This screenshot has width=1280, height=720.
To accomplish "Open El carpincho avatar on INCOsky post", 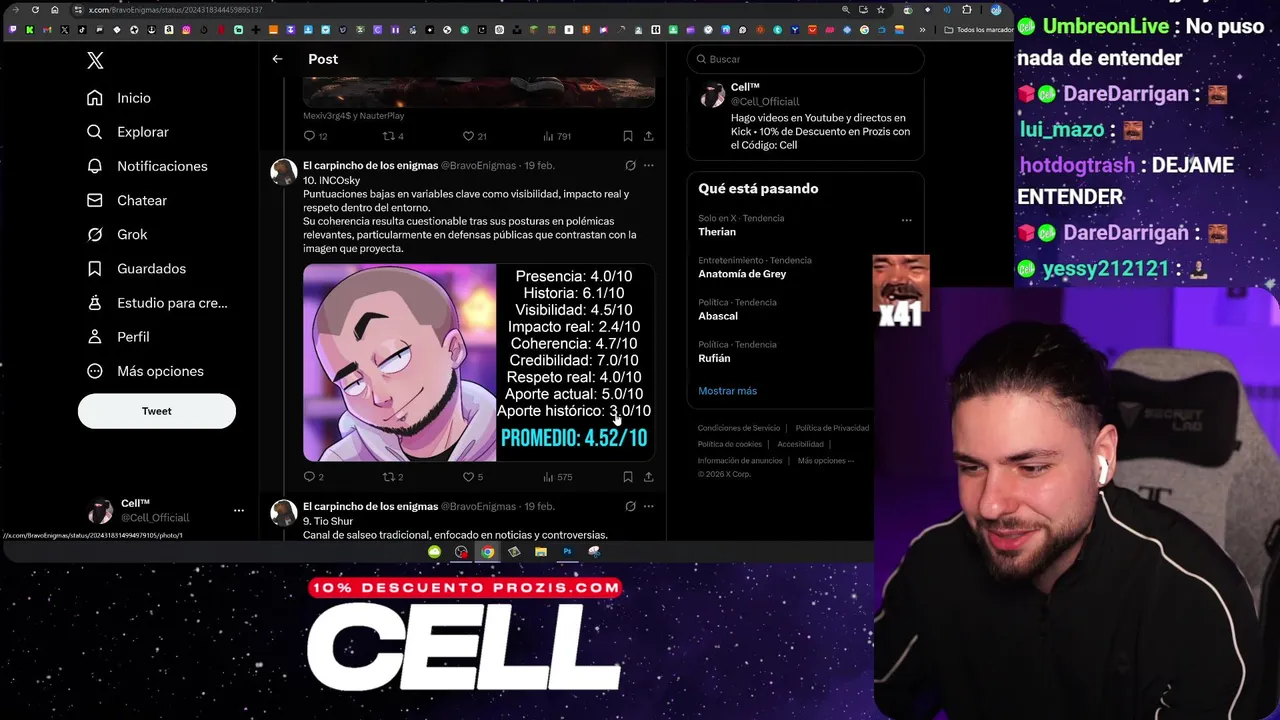I will [x=284, y=171].
